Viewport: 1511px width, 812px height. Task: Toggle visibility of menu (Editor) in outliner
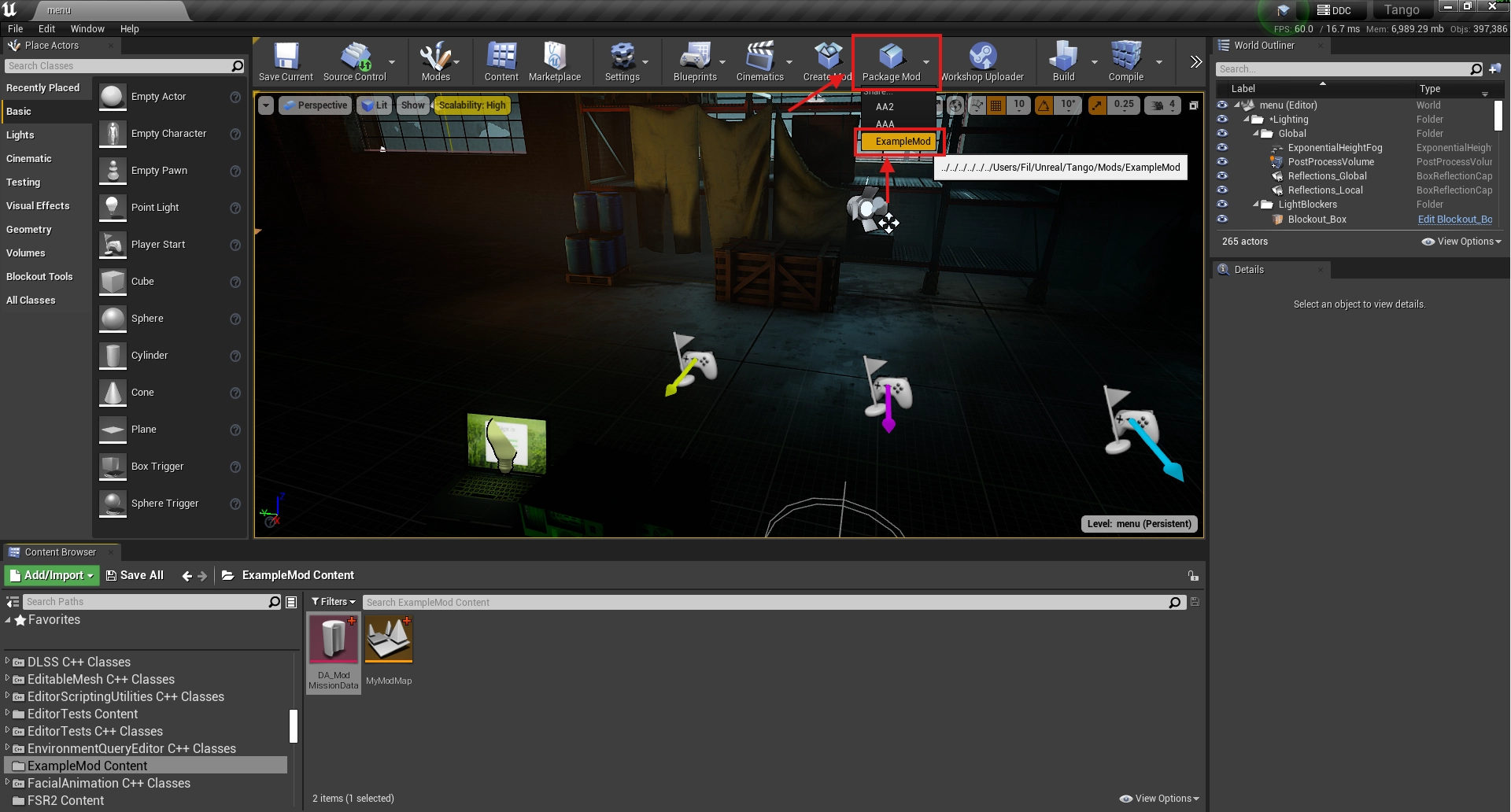coord(1222,105)
